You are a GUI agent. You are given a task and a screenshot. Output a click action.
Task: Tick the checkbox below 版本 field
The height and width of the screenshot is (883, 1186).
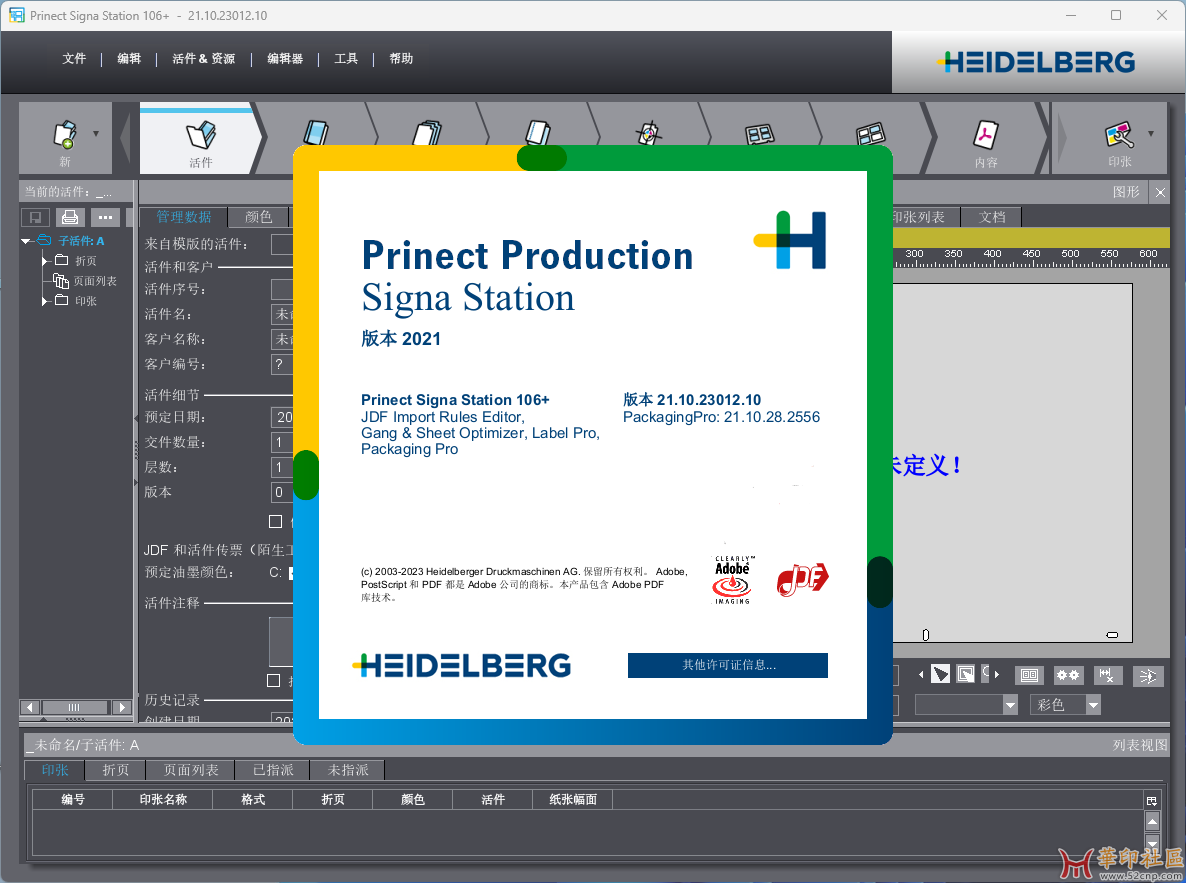275,521
